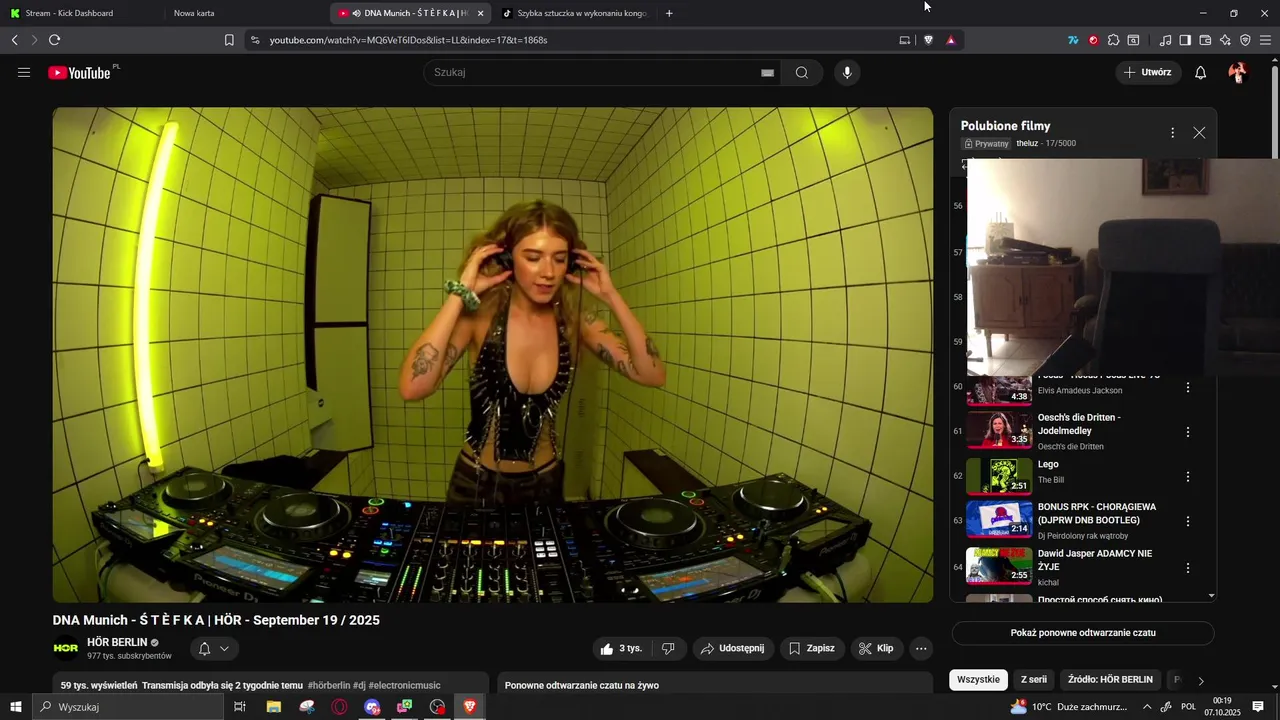Play the Lego video thumbnail
Image resolution: width=1280 pixels, height=720 pixels.
click(999, 476)
